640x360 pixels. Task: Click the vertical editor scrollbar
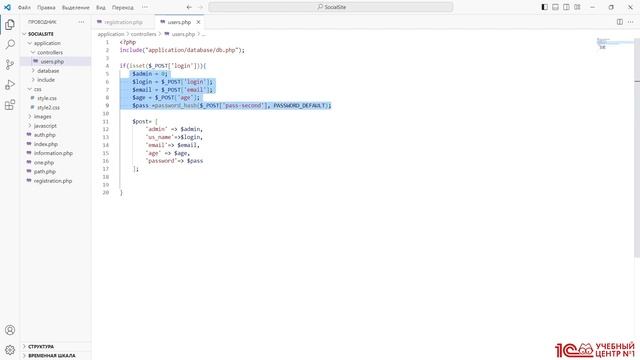[637, 147]
